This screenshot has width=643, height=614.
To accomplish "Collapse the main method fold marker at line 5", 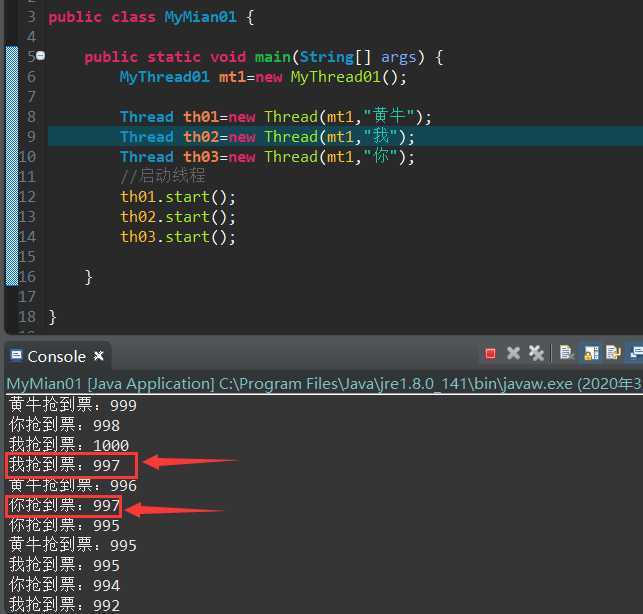I will (x=40, y=55).
